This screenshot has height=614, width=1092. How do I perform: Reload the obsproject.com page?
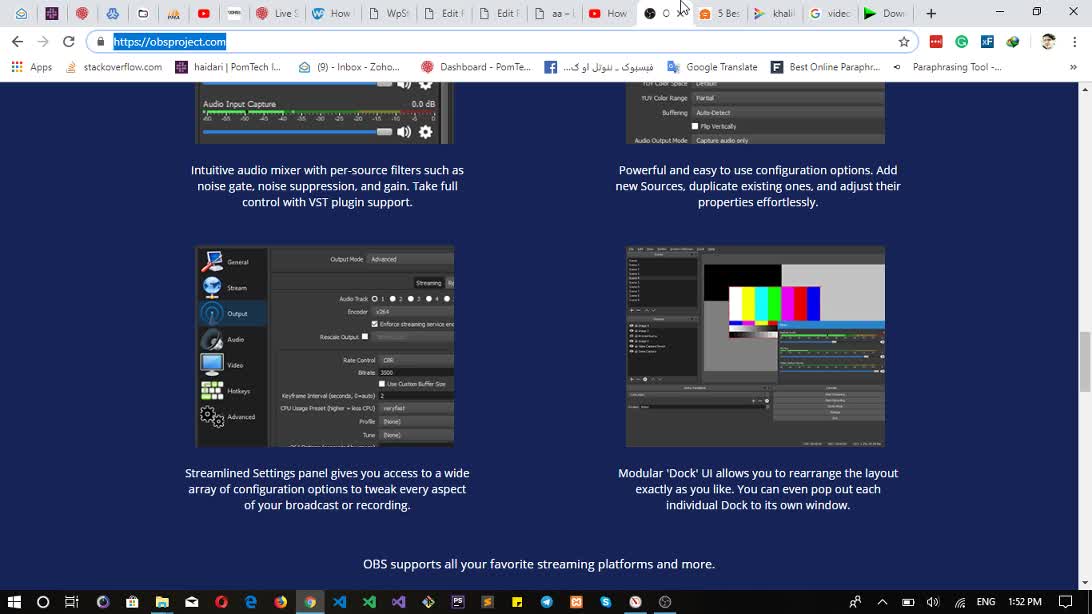[x=69, y=42]
